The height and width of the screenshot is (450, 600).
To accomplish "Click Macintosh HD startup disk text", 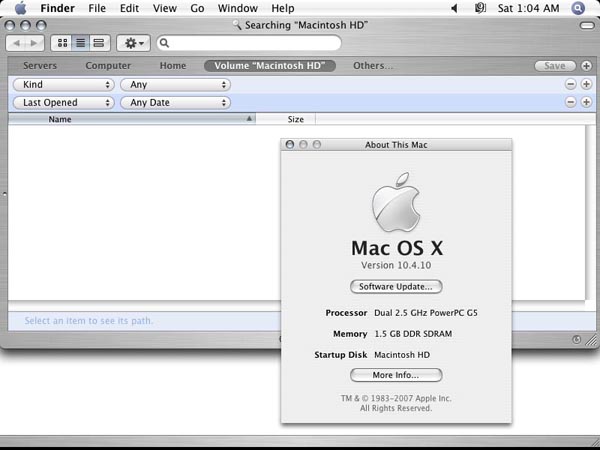I will [402, 355].
